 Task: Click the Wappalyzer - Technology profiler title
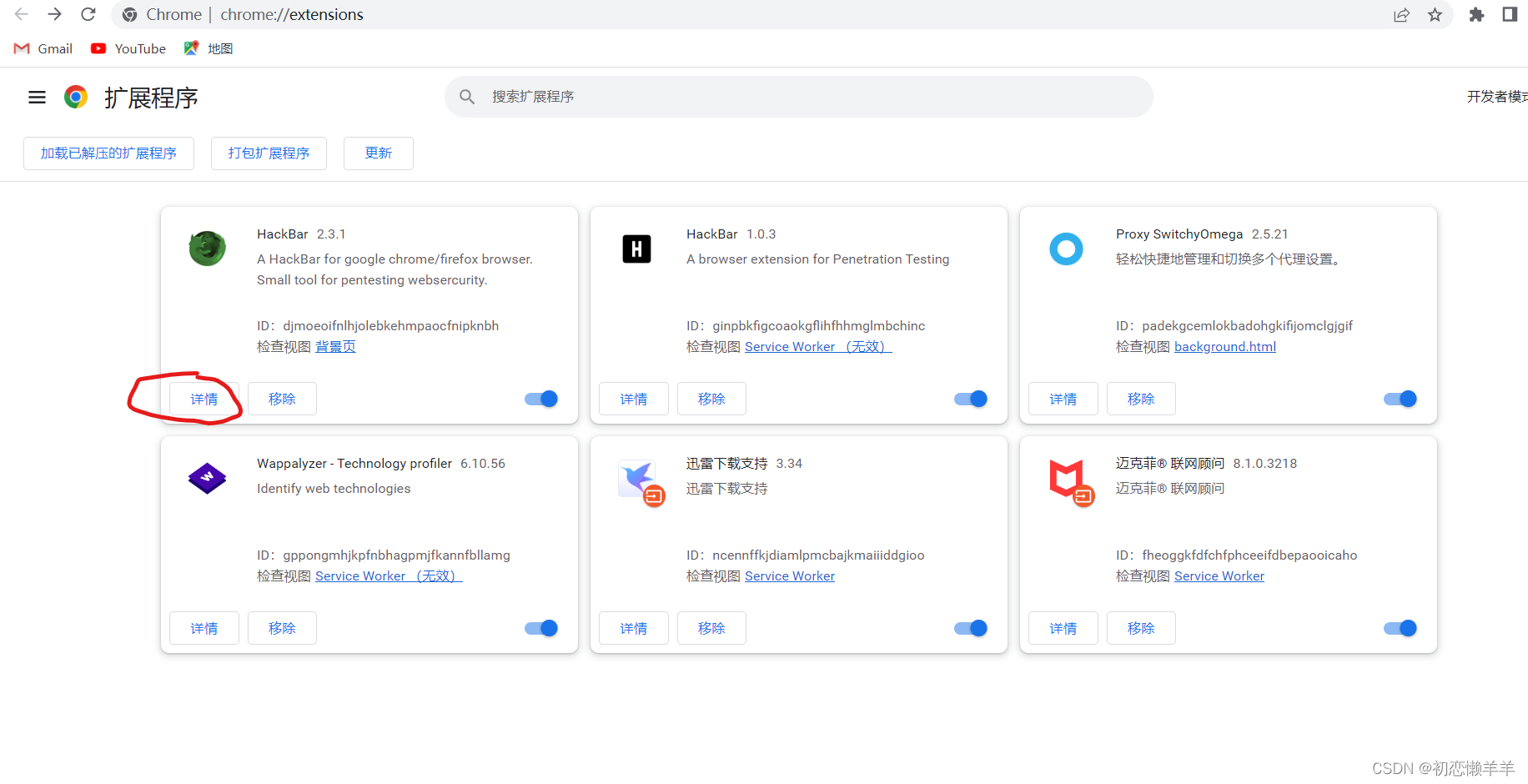[x=354, y=464]
